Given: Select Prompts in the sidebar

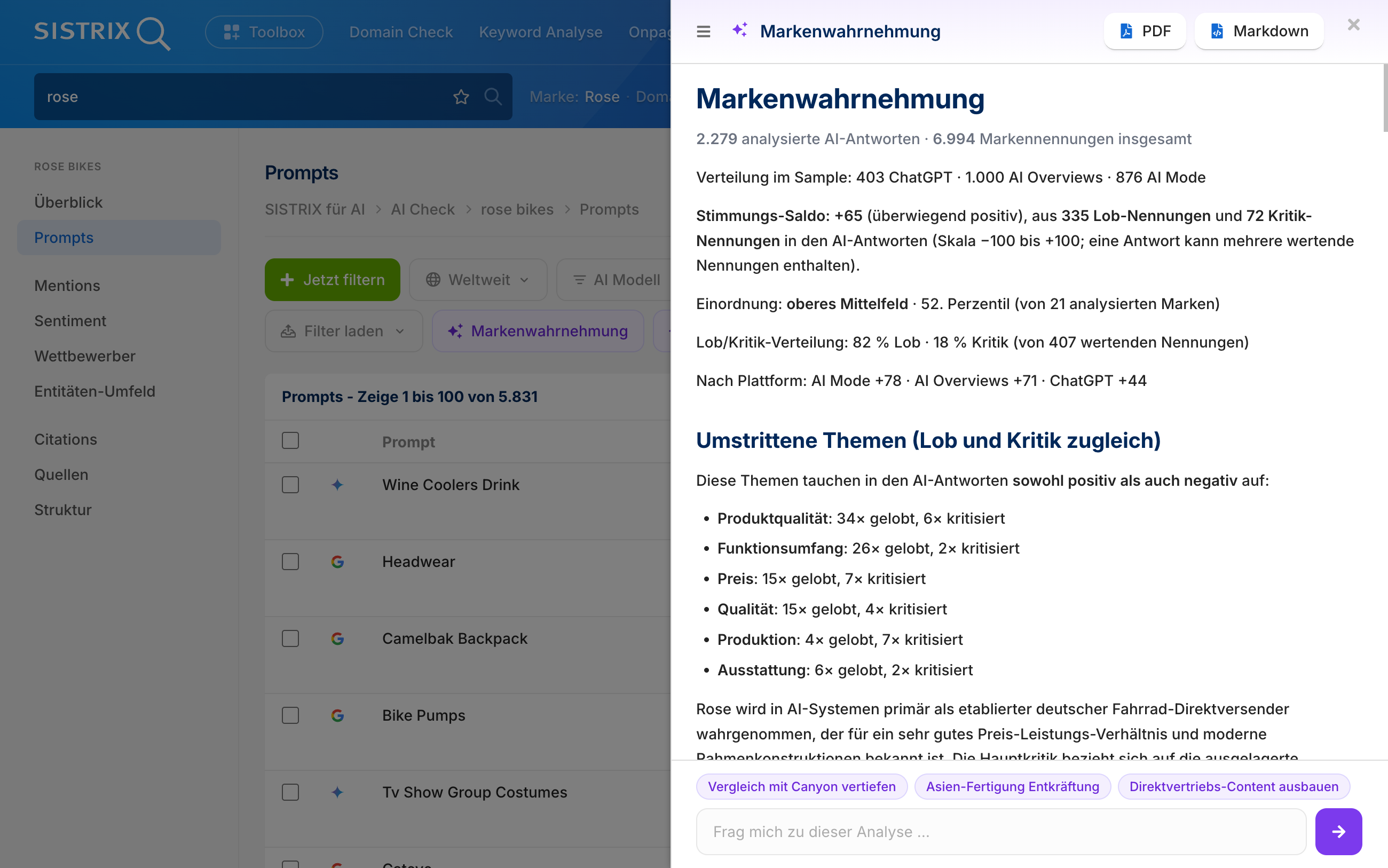Looking at the screenshot, I should (x=119, y=238).
